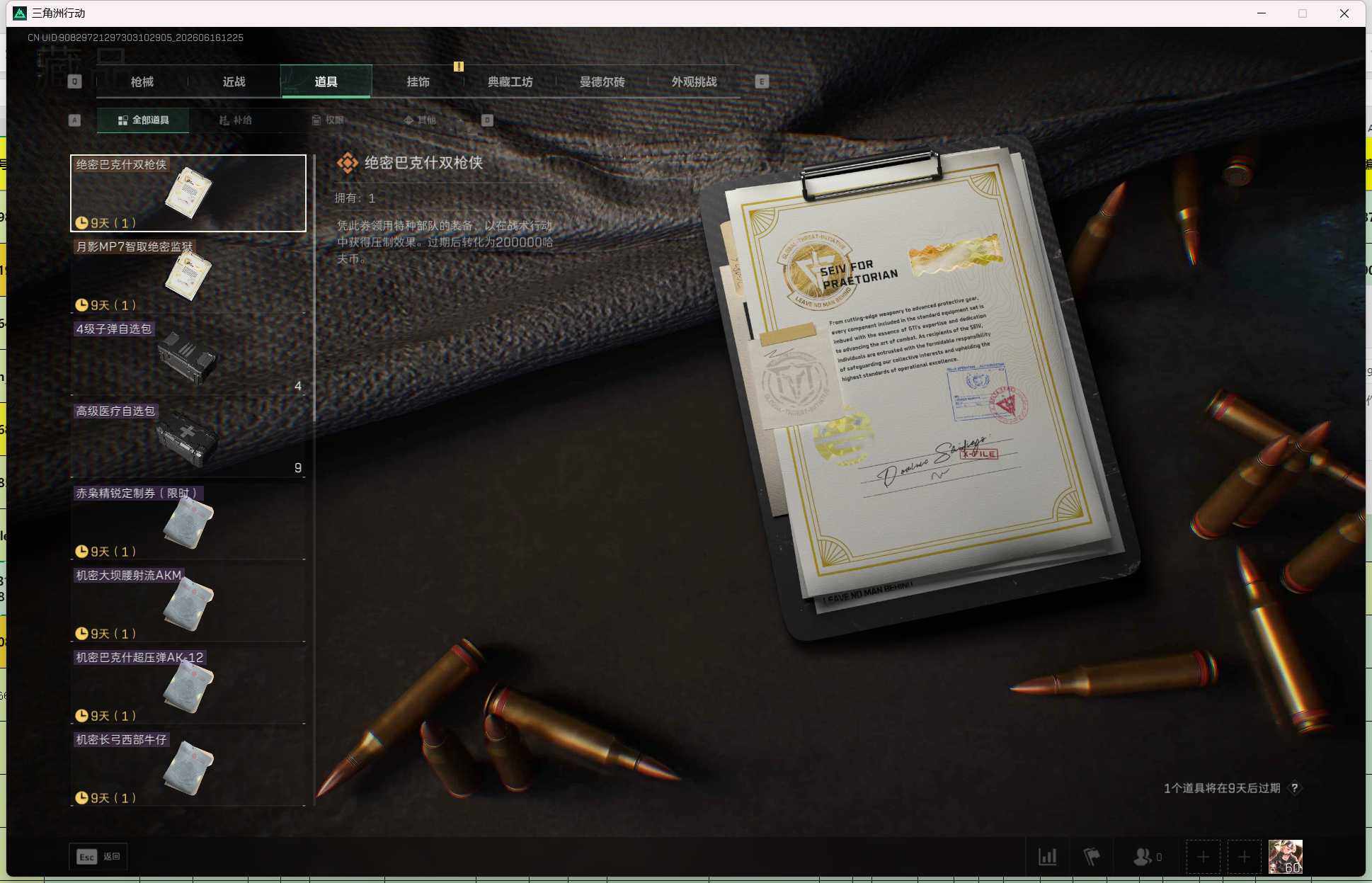Click the 拥有：1 owned count text
This screenshot has height=883, width=1372.
pyautogui.click(x=355, y=198)
